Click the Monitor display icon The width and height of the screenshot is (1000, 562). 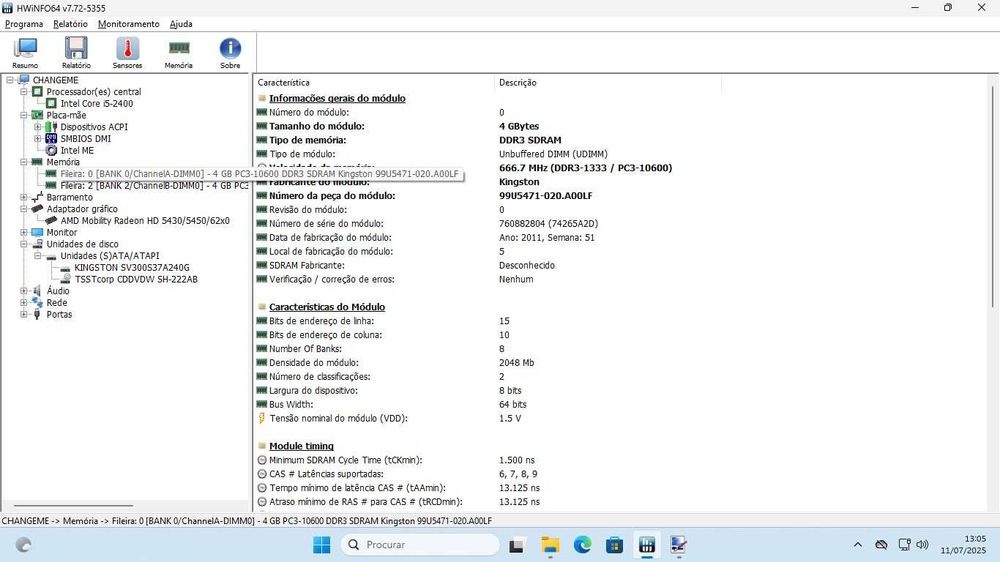point(38,232)
